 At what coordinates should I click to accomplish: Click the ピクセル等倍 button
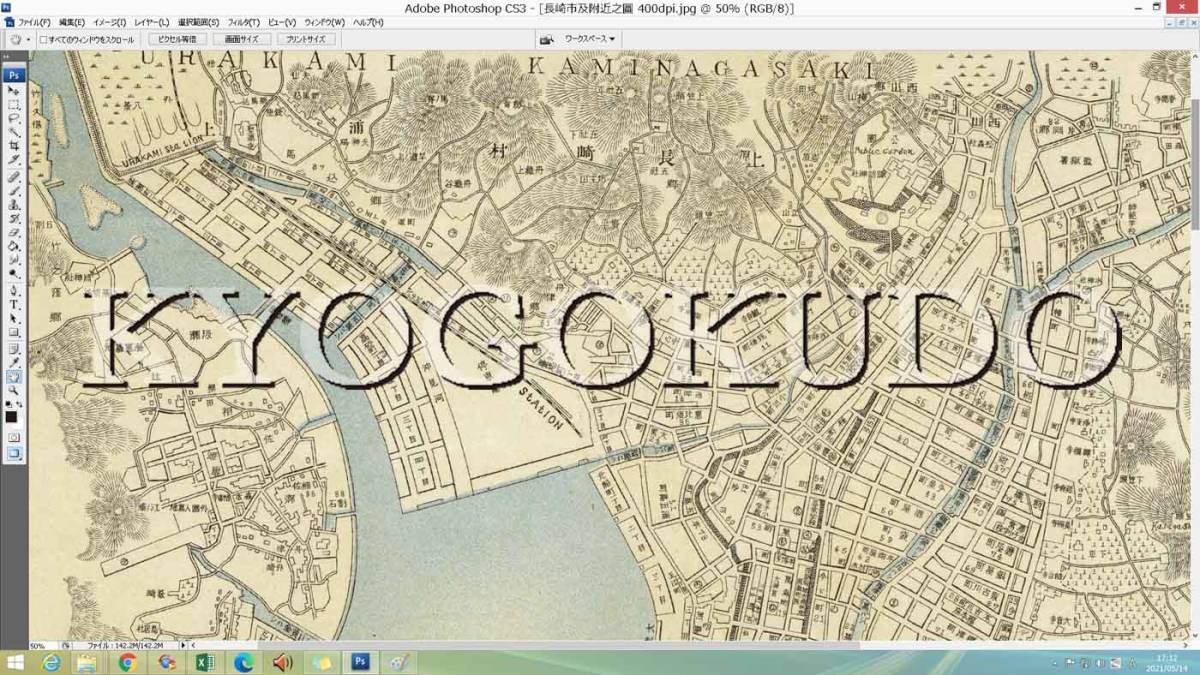pyautogui.click(x=178, y=39)
